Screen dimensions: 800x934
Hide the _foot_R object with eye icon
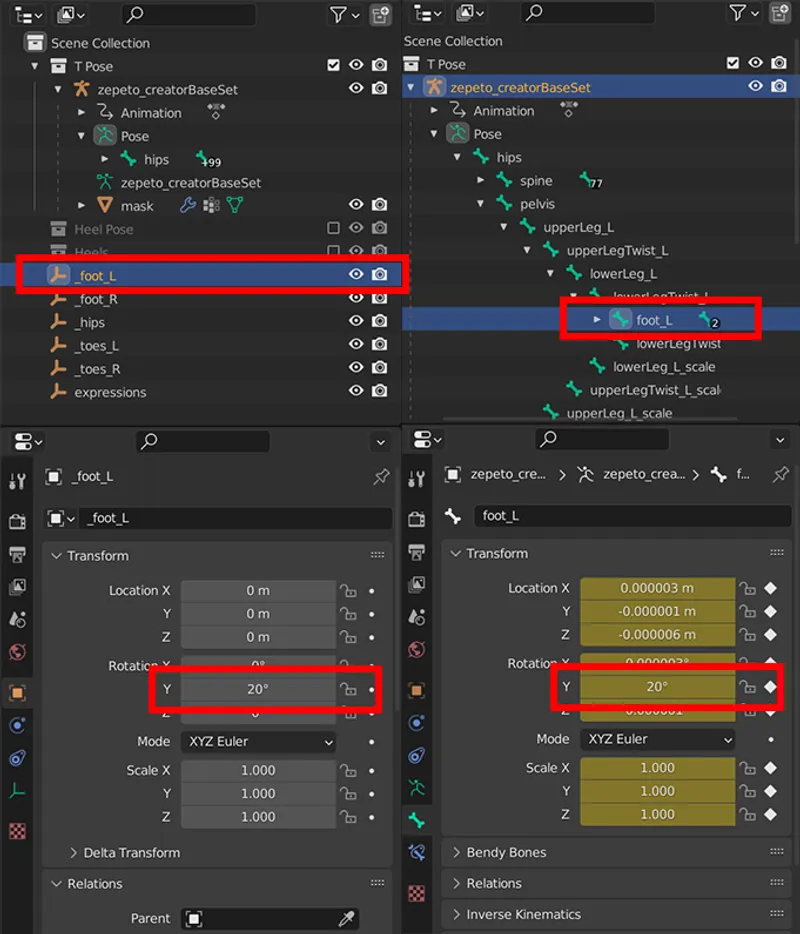click(x=356, y=299)
